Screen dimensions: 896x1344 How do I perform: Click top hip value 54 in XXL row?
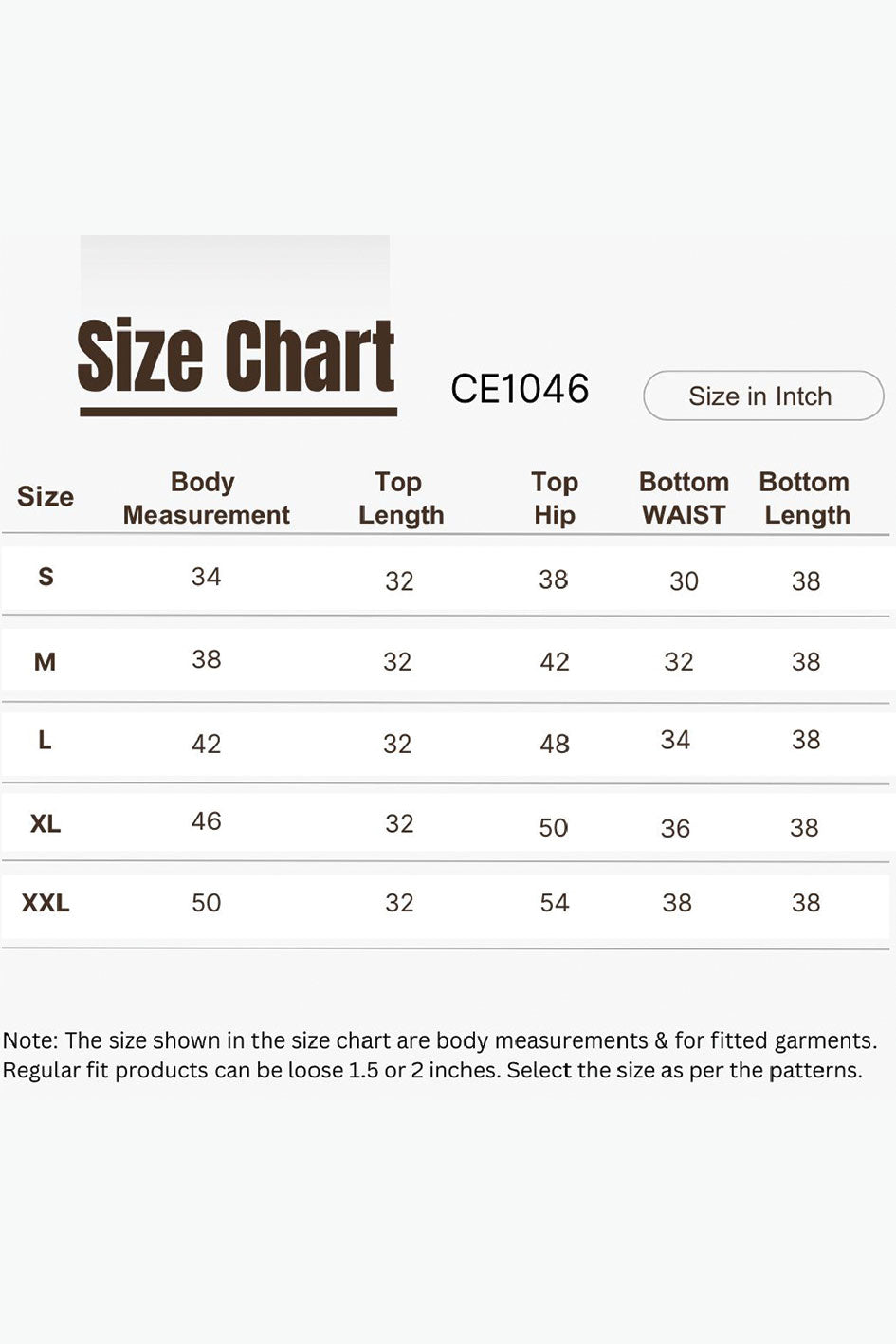[x=555, y=902]
